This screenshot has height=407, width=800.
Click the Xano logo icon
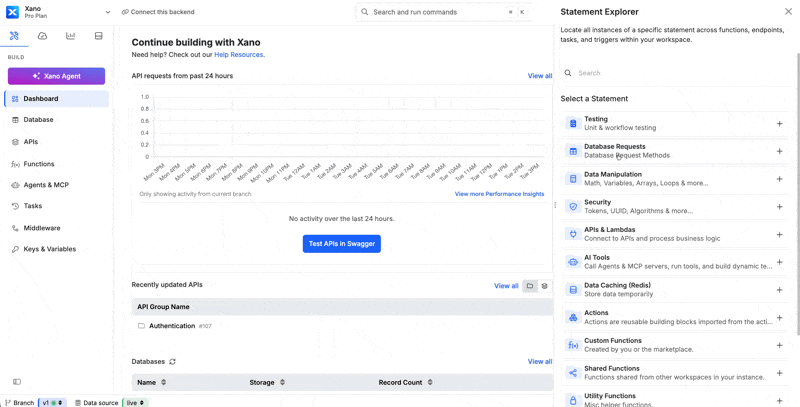12,12
